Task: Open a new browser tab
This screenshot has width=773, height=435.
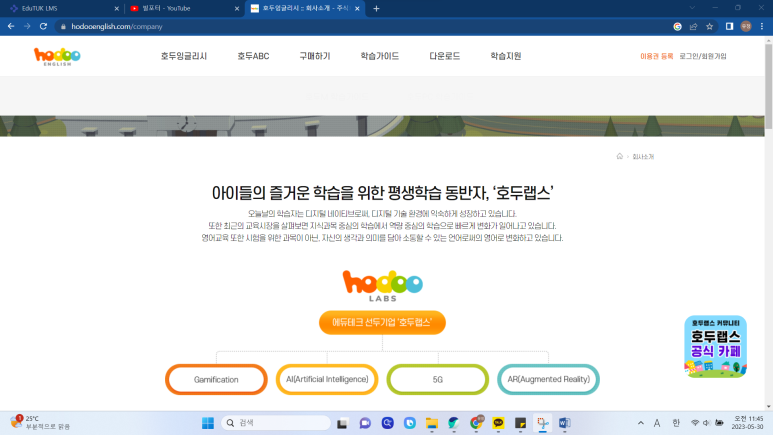Action: (376, 8)
